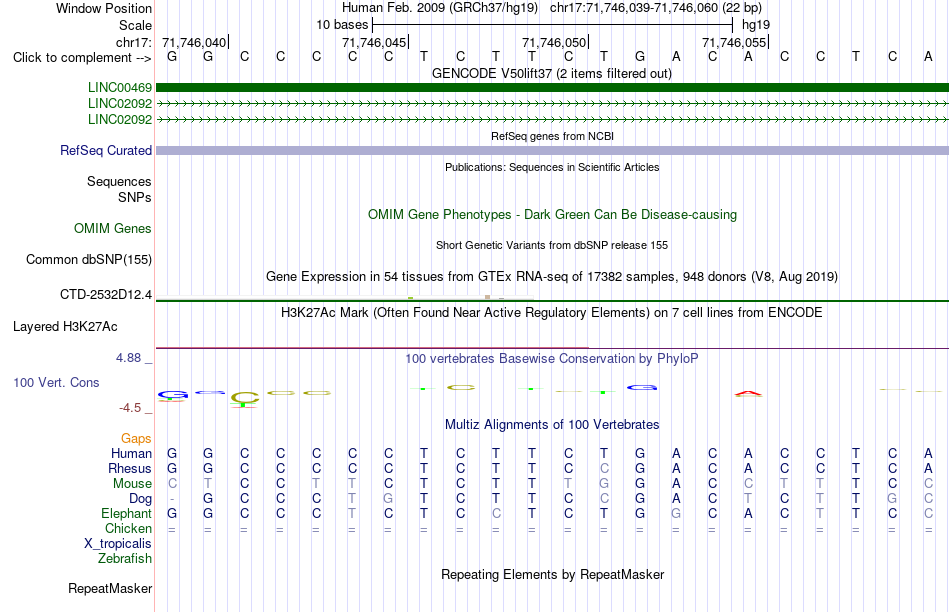The image size is (950, 612).
Task: Click the chr17: ruler label
Action: pyautogui.click(x=133, y=42)
